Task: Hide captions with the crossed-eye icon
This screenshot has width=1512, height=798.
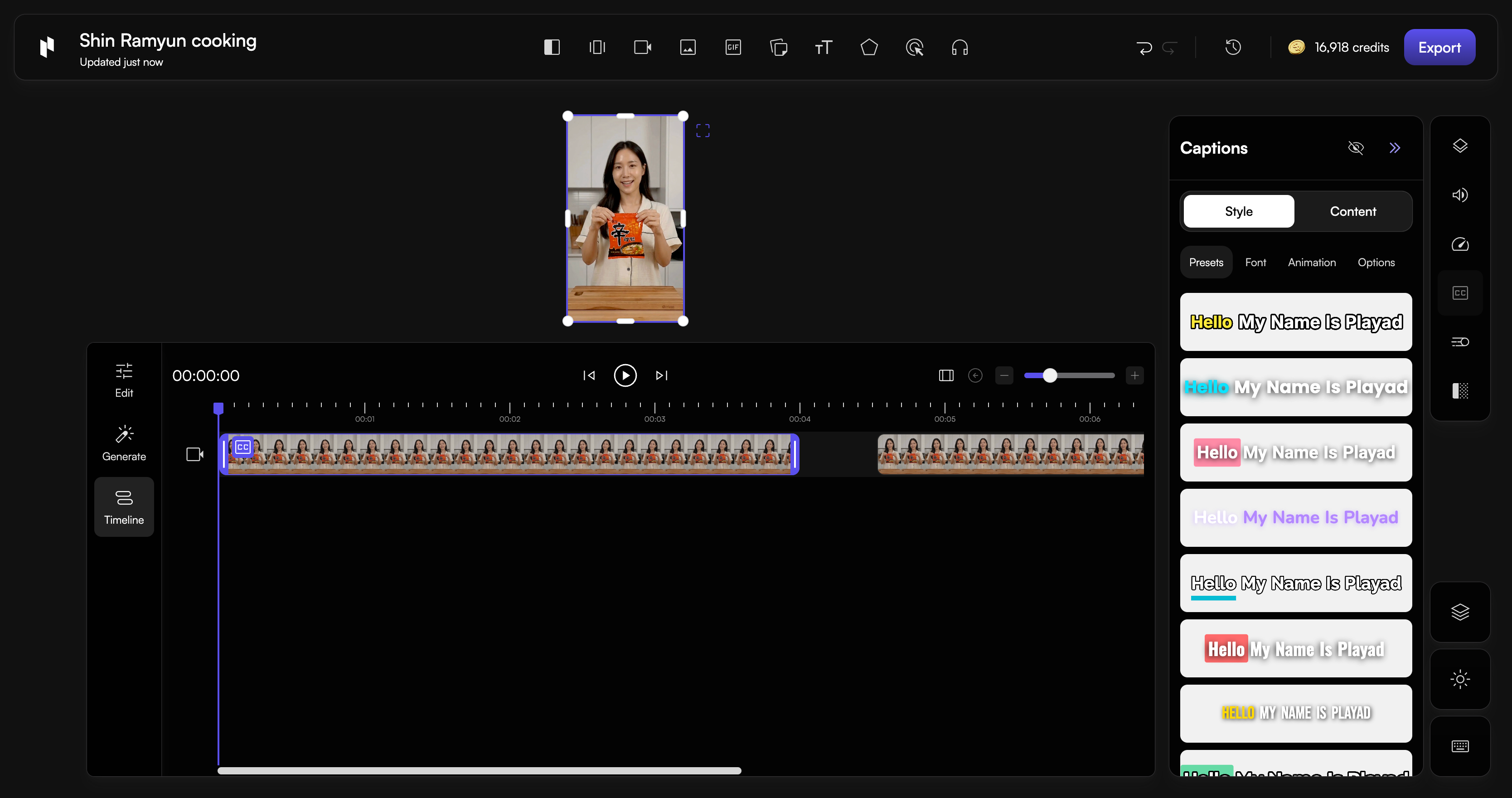Action: point(1356,148)
